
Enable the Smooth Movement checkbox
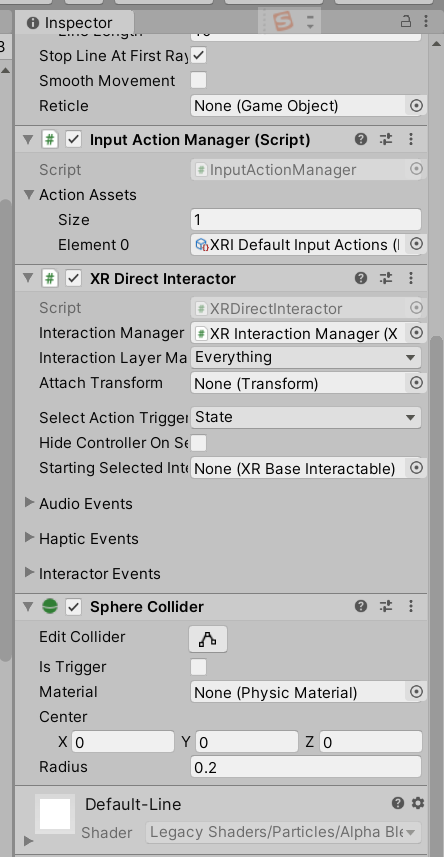198,81
